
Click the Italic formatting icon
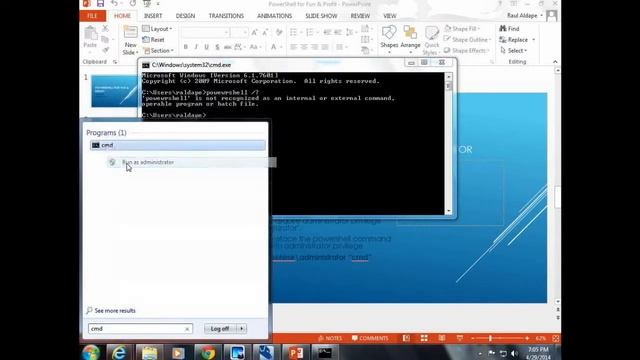[x=196, y=47]
